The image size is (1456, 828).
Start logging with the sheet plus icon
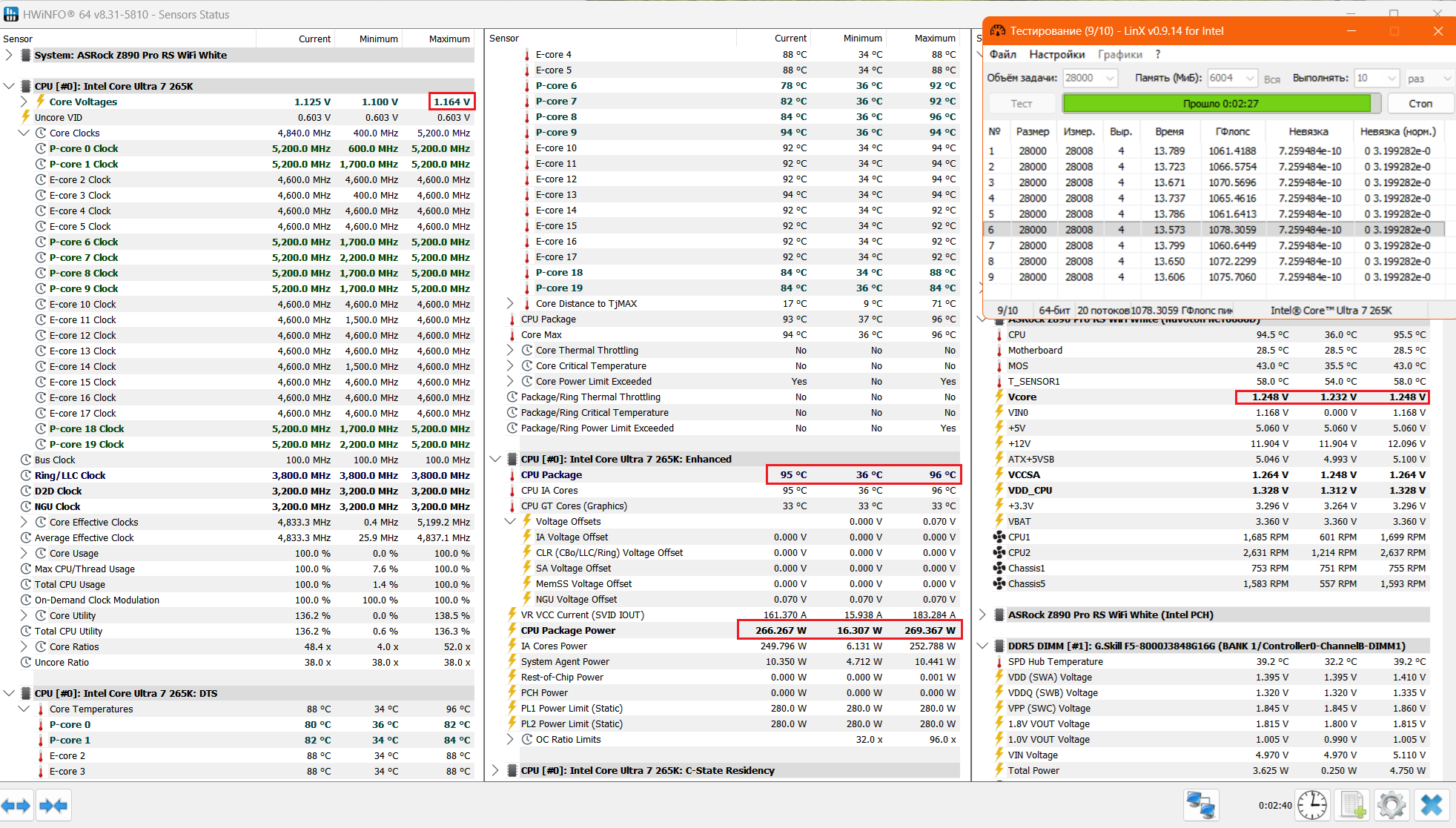(x=1353, y=806)
